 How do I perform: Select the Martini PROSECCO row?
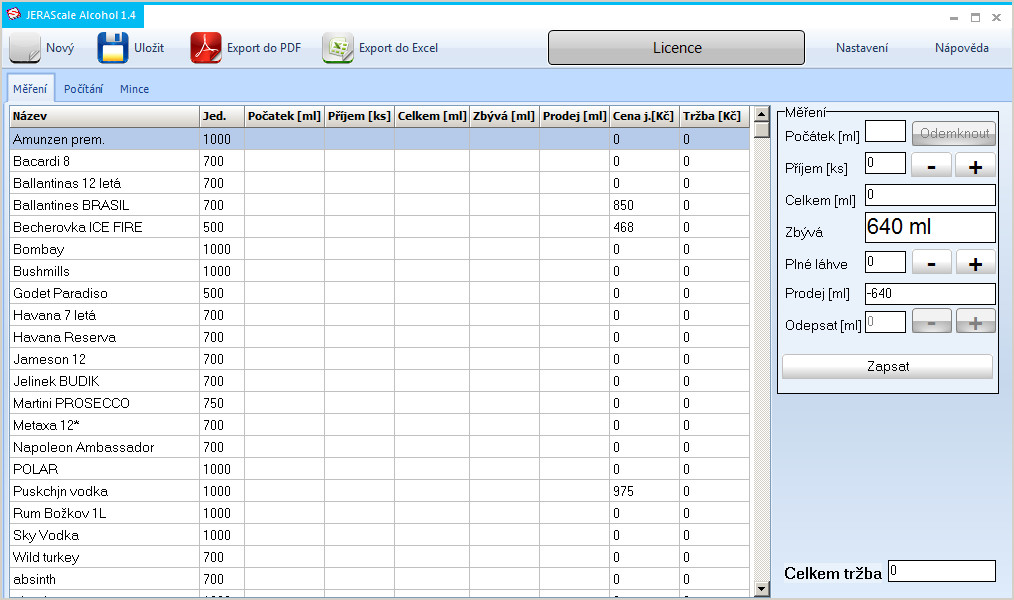point(380,403)
